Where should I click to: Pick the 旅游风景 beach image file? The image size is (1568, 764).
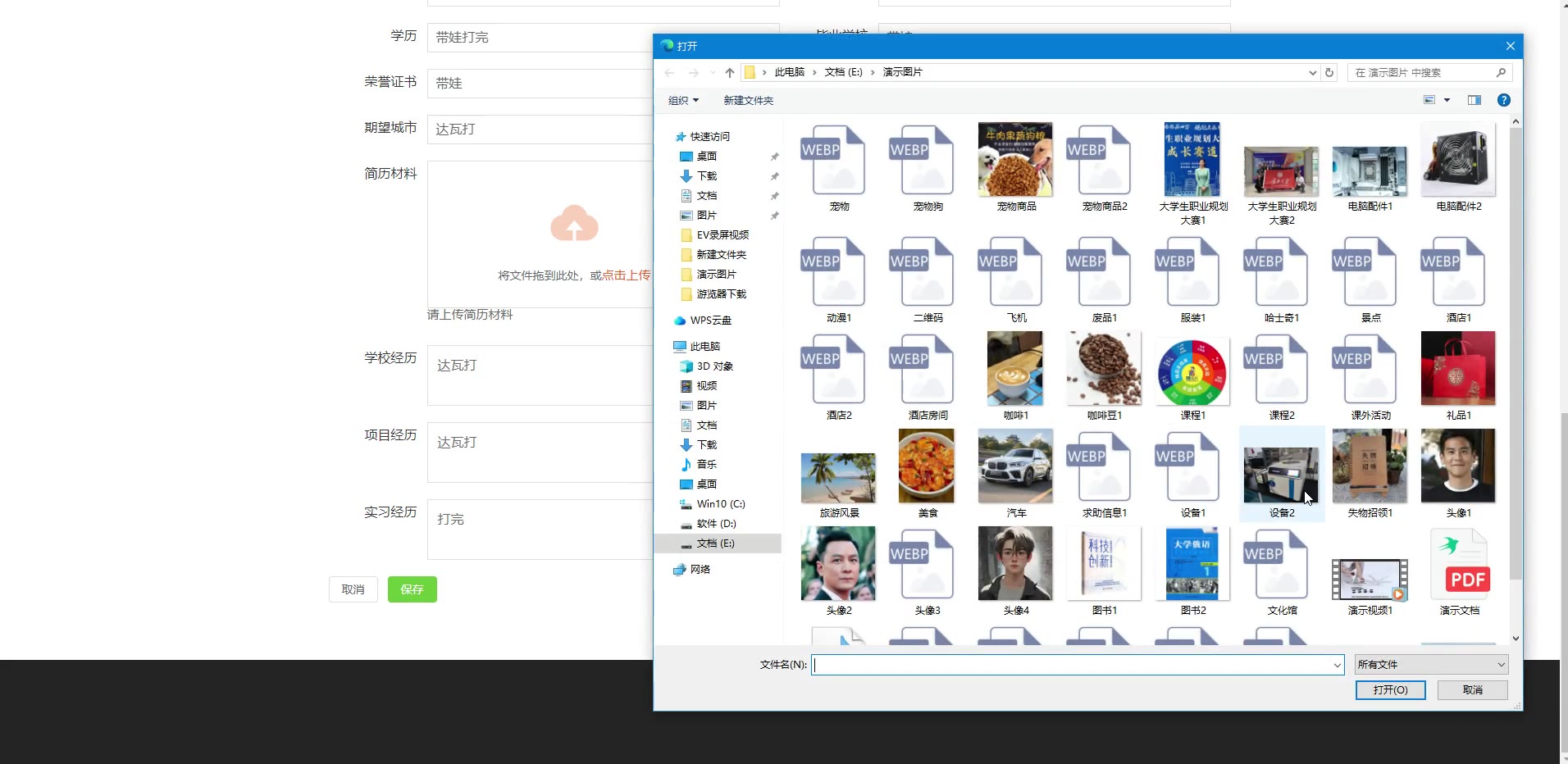tap(838, 477)
